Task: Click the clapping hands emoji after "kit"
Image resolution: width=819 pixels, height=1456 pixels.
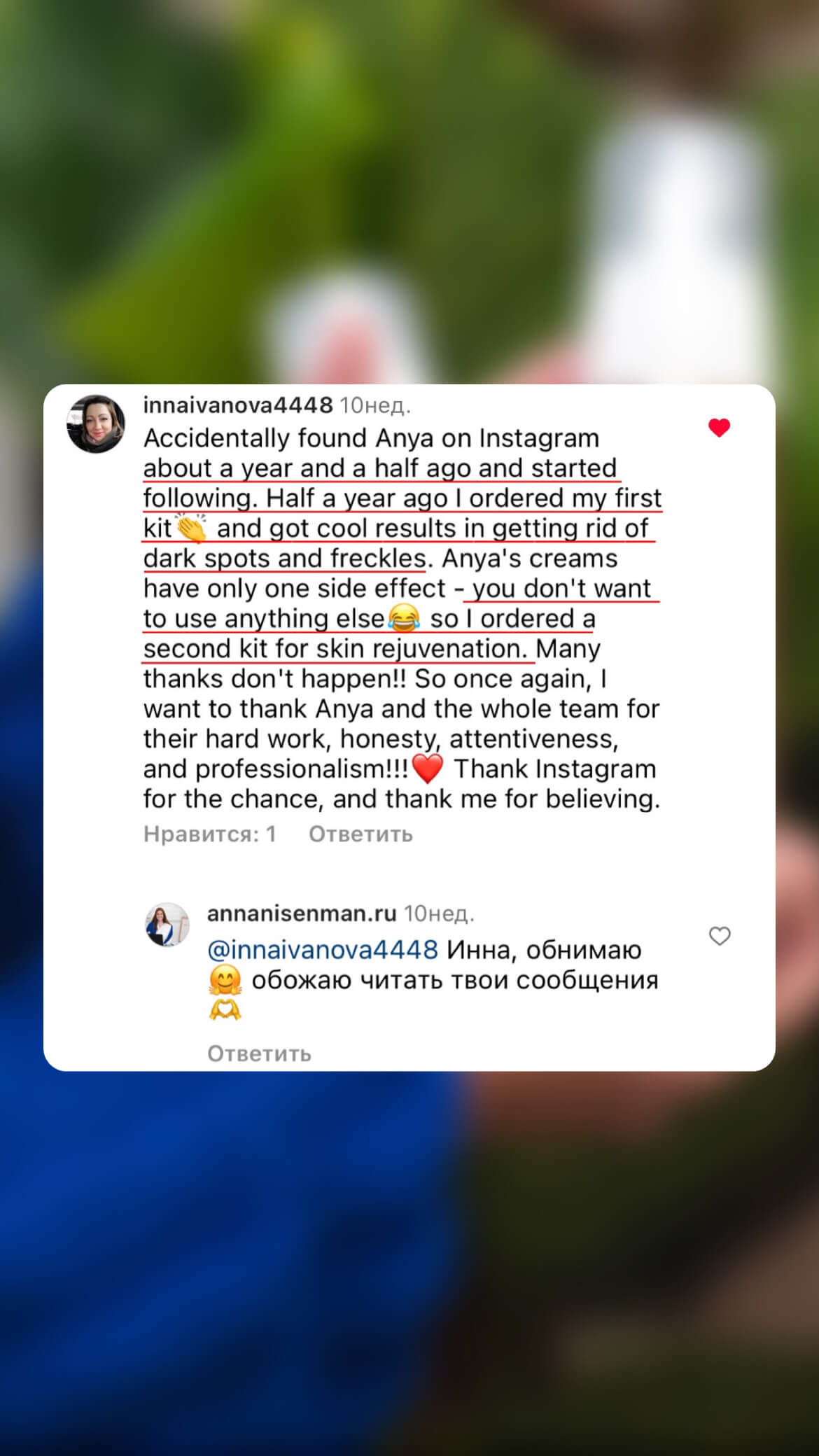Action: tap(191, 528)
